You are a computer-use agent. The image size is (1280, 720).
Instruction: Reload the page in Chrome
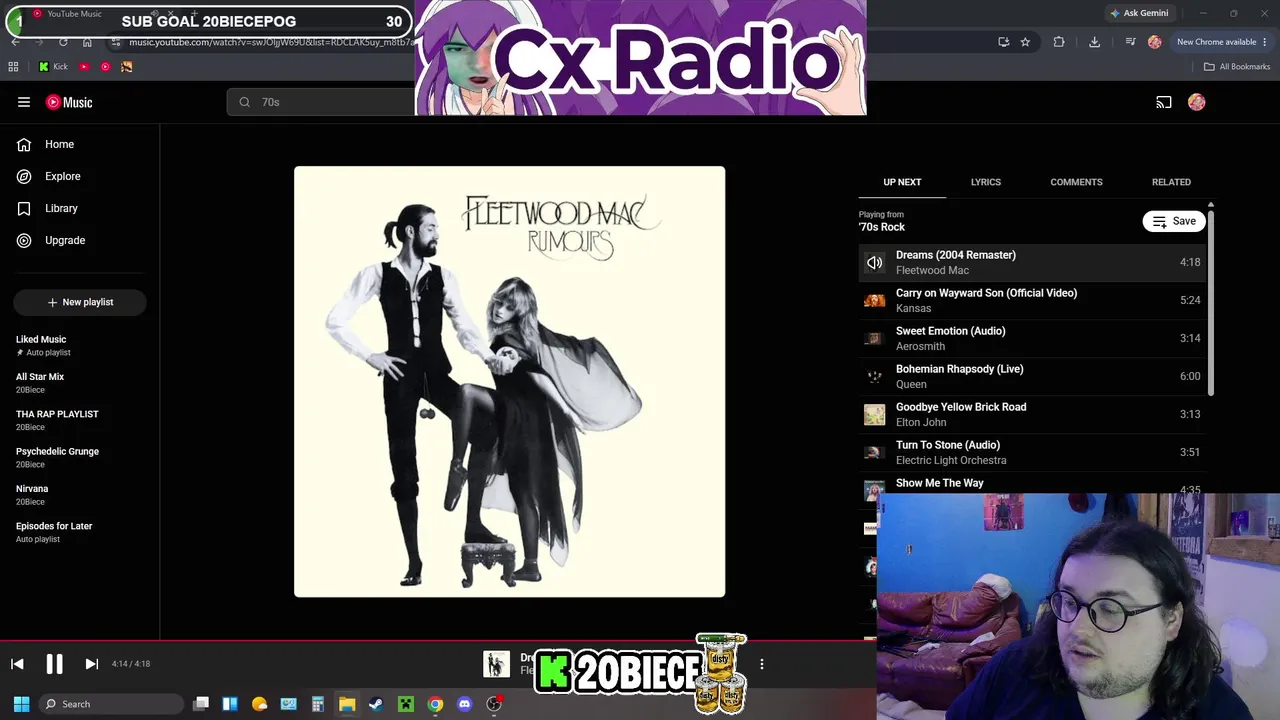coord(63,42)
